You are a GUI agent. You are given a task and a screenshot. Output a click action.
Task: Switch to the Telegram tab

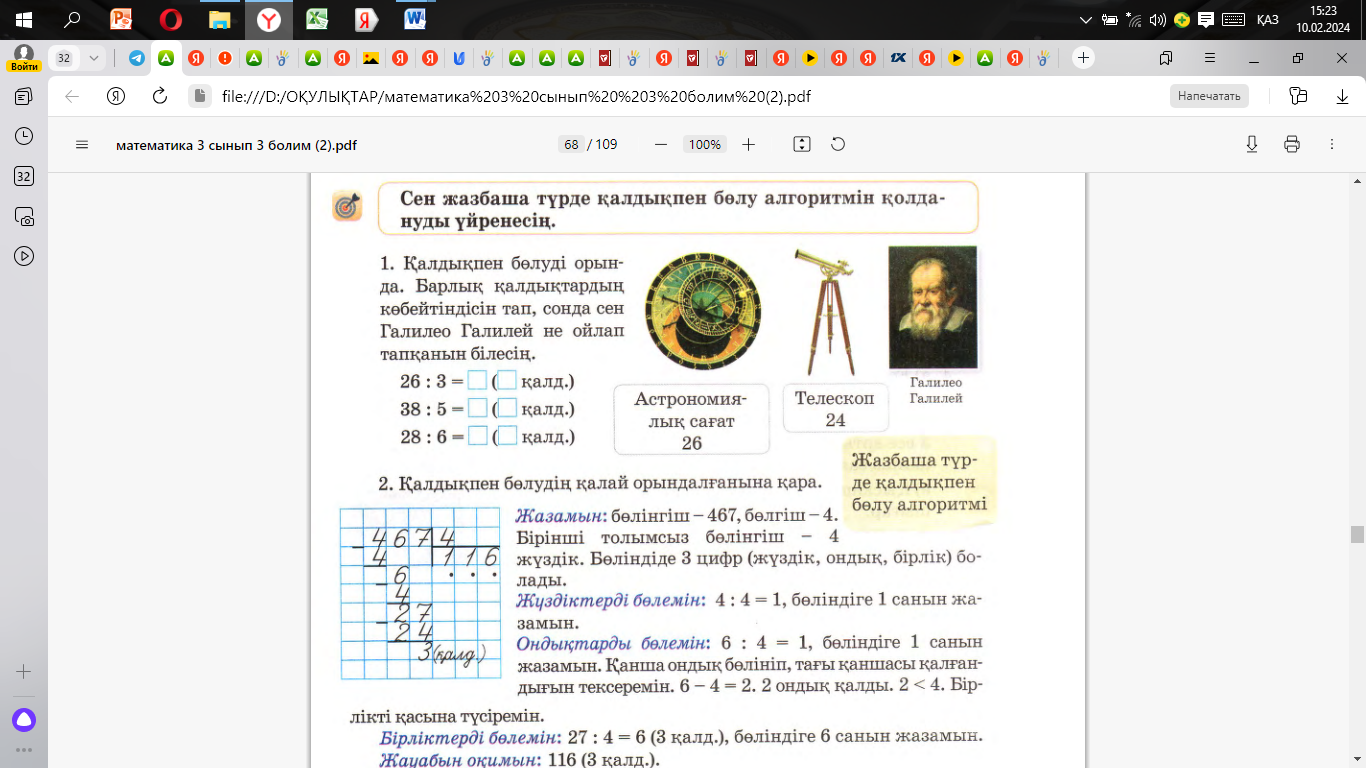click(x=137, y=58)
